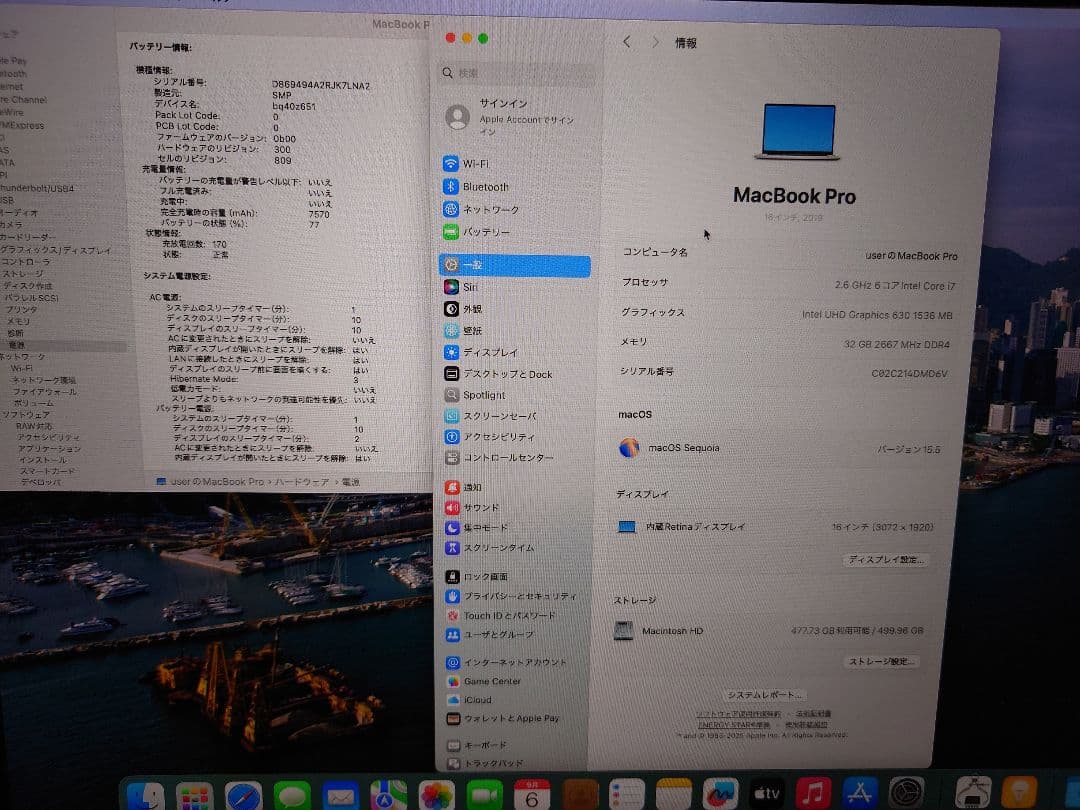Select the Siri settings icon

coord(471,286)
